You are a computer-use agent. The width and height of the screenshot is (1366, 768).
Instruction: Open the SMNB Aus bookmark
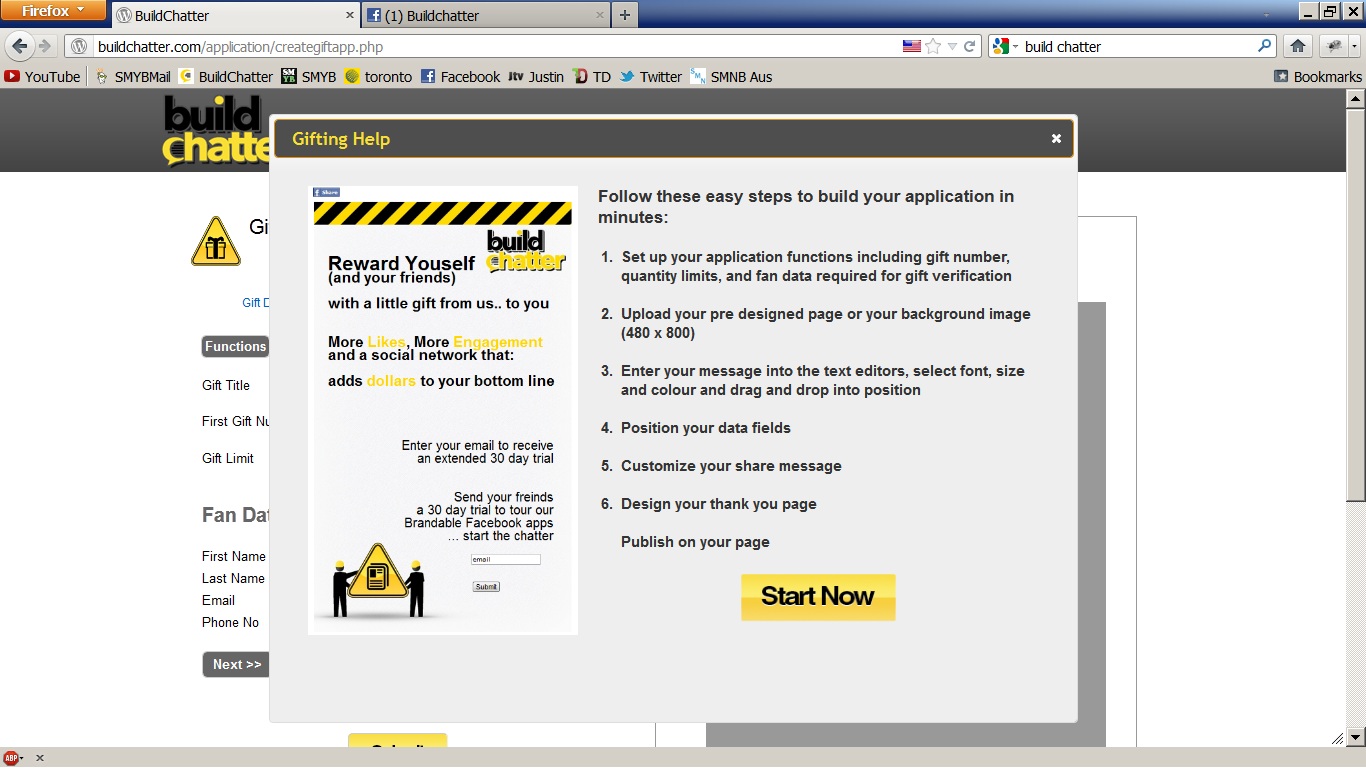[731, 76]
